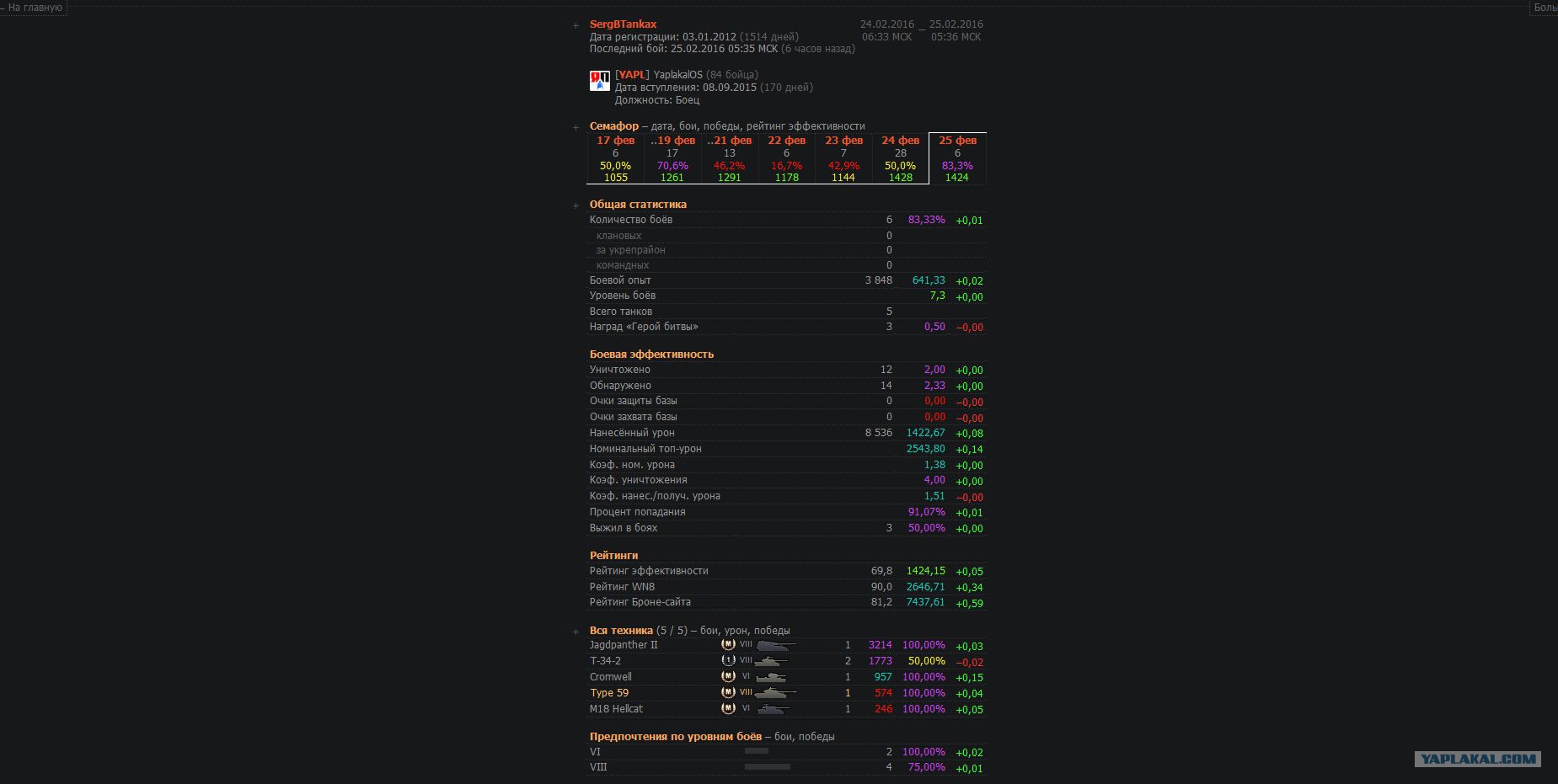1558x784 pixels.
Task: Click the Семафор section heading
Action: [x=614, y=126]
